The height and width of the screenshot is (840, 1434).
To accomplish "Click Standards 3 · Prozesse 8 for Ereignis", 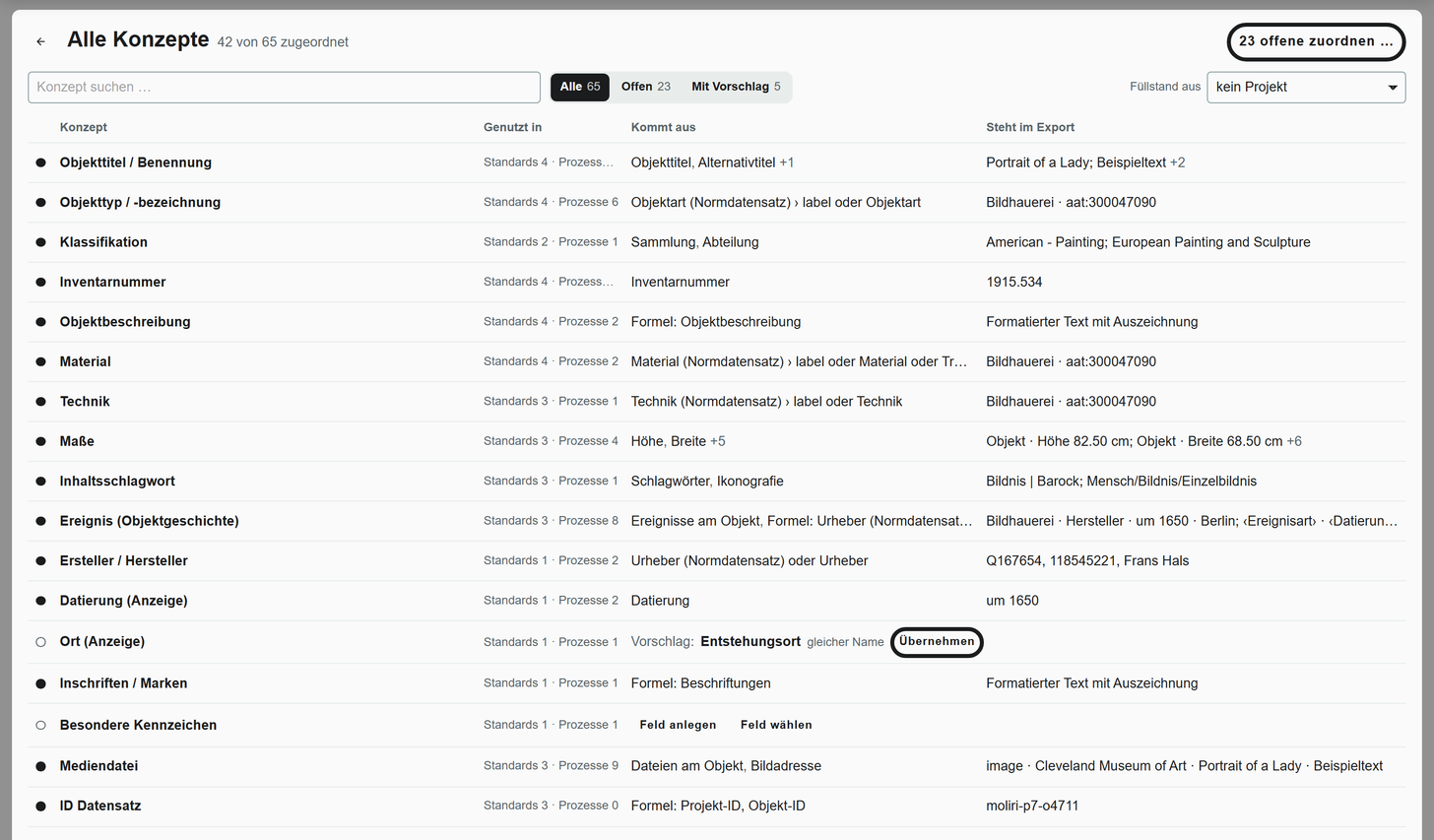I will click(x=551, y=521).
